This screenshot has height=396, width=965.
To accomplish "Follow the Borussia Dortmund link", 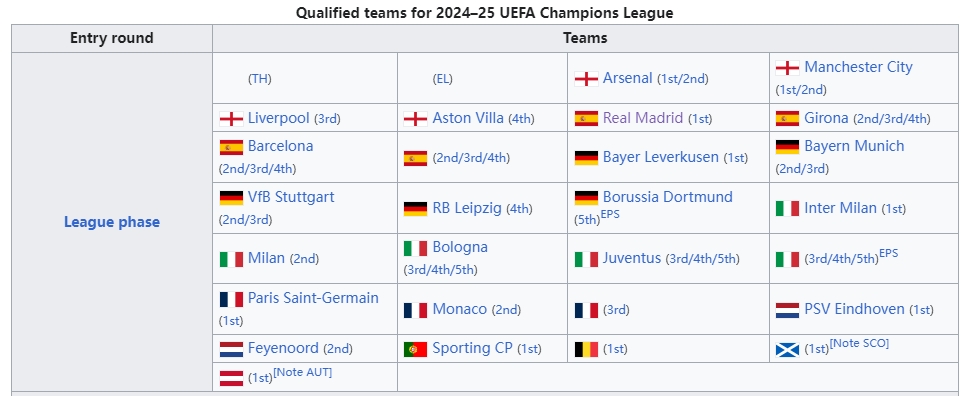I will 668,196.
